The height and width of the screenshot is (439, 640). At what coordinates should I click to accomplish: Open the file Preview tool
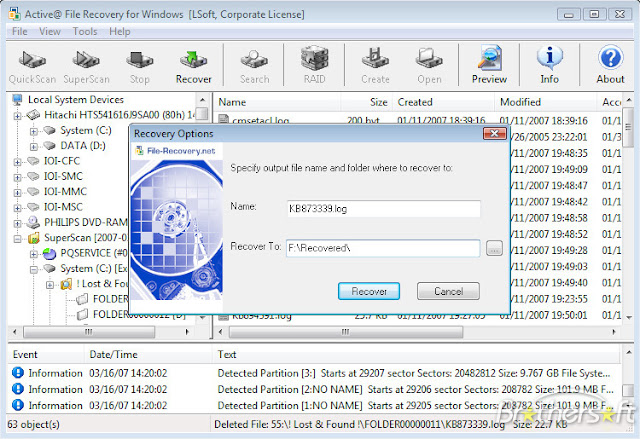pyautogui.click(x=489, y=66)
